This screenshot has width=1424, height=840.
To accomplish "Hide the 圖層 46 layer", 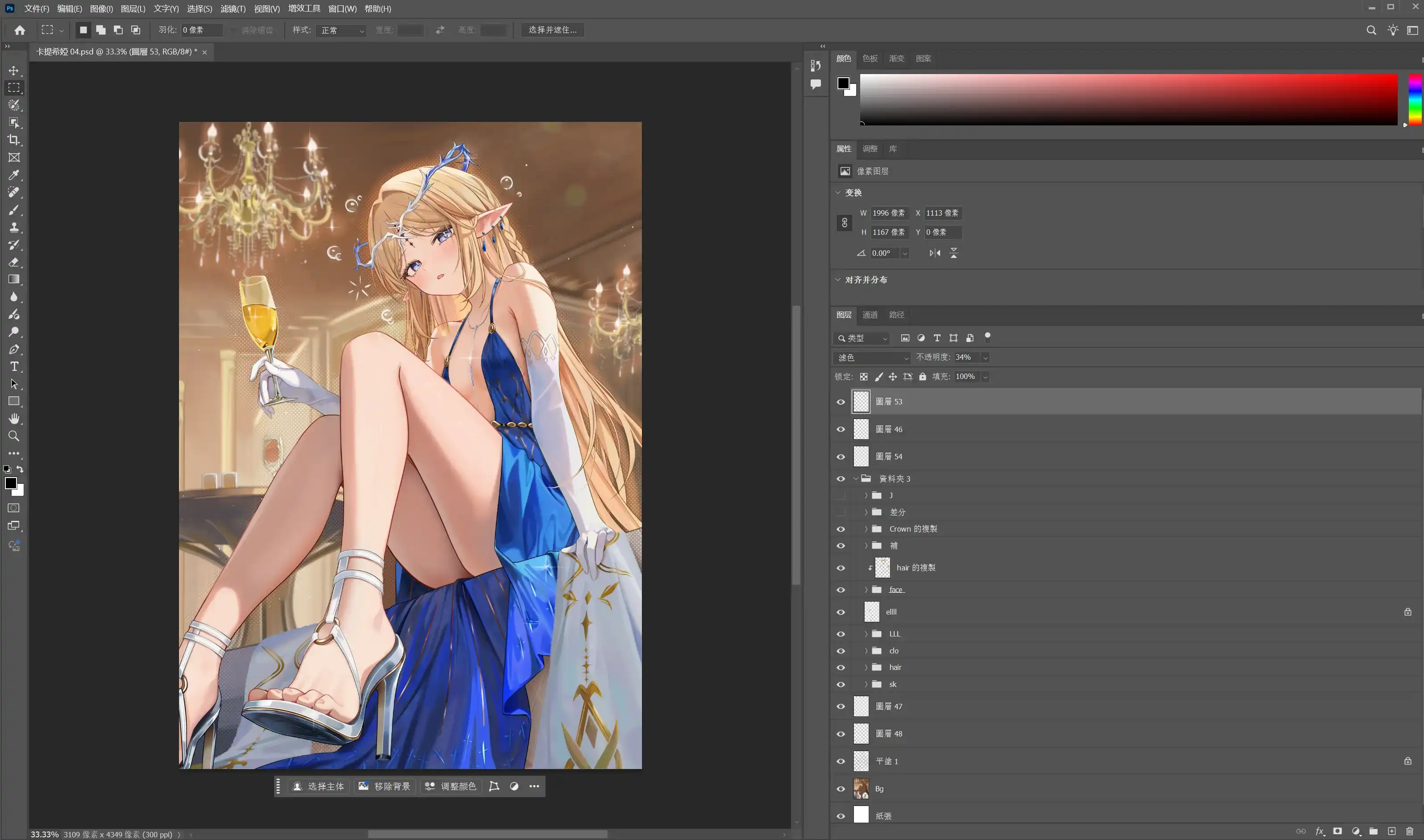I will (x=841, y=430).
